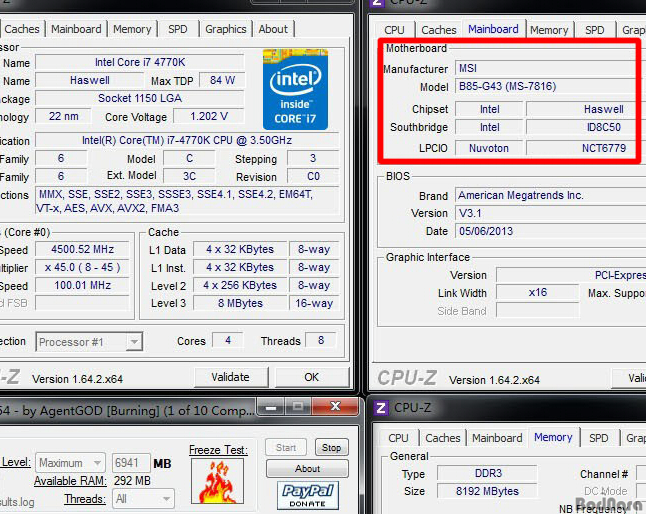The height and width of the screenshot is (514, 646).
Task: Click the Revision value C0
Action: (x=313, y=176)
